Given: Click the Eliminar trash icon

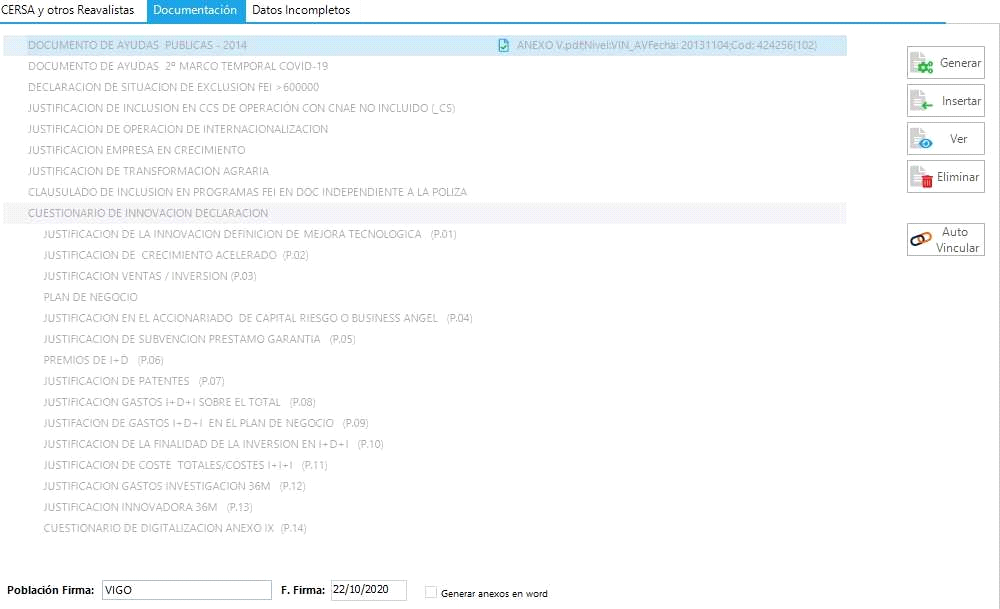Looking at the screenshot, I should pos(922,177).
